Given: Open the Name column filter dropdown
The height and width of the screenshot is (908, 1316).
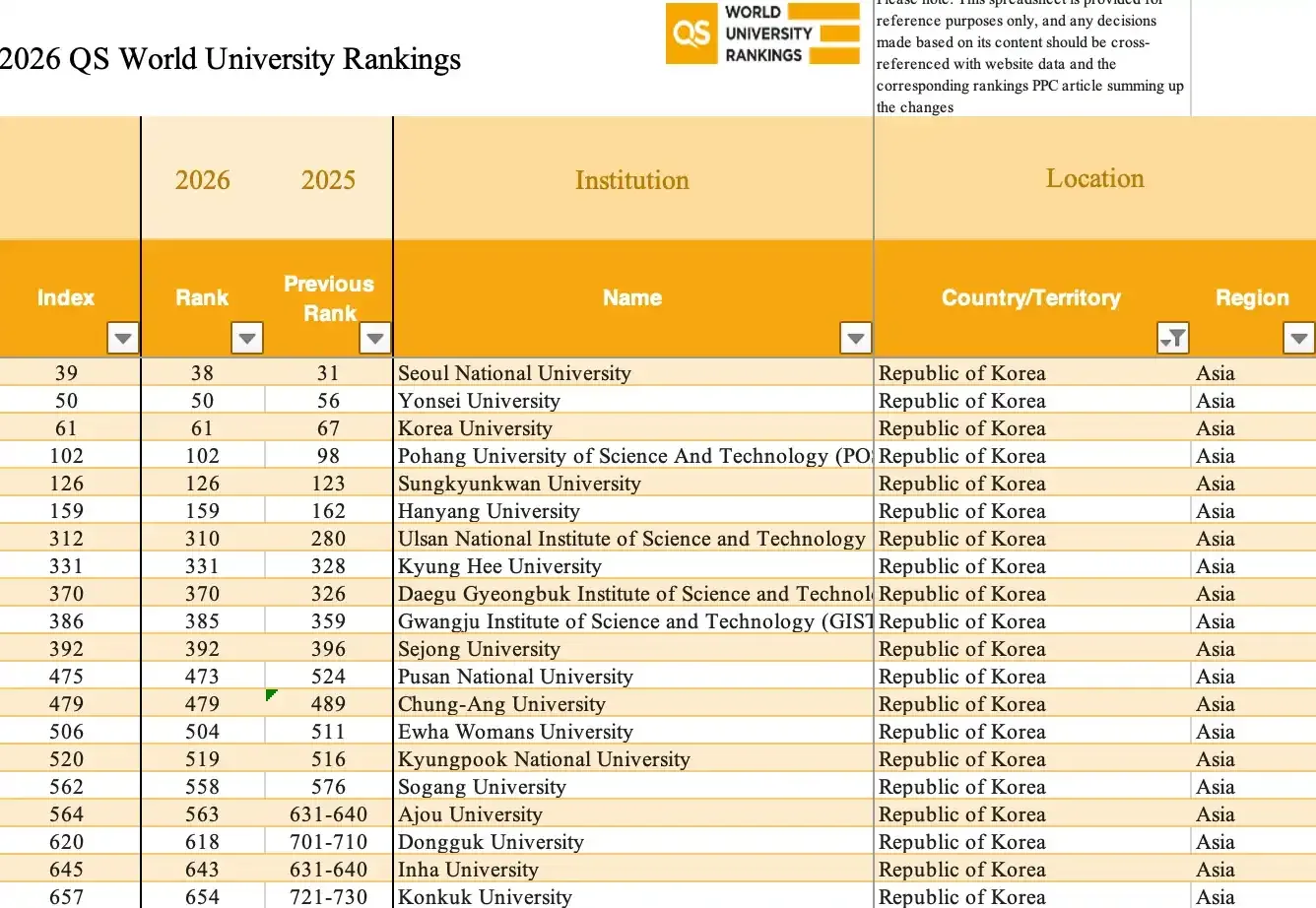Looking at the screenshot, I should (x=855, y=338).
